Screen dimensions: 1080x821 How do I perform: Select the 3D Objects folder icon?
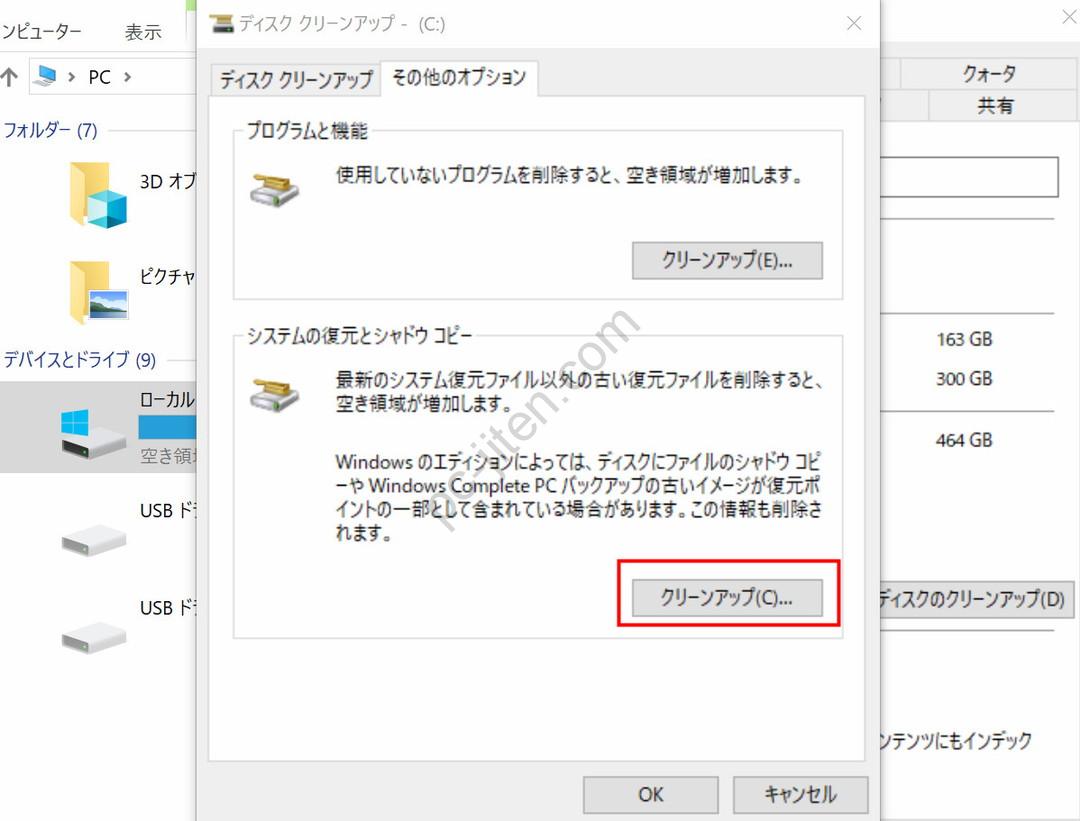click(x=98, y=194)
